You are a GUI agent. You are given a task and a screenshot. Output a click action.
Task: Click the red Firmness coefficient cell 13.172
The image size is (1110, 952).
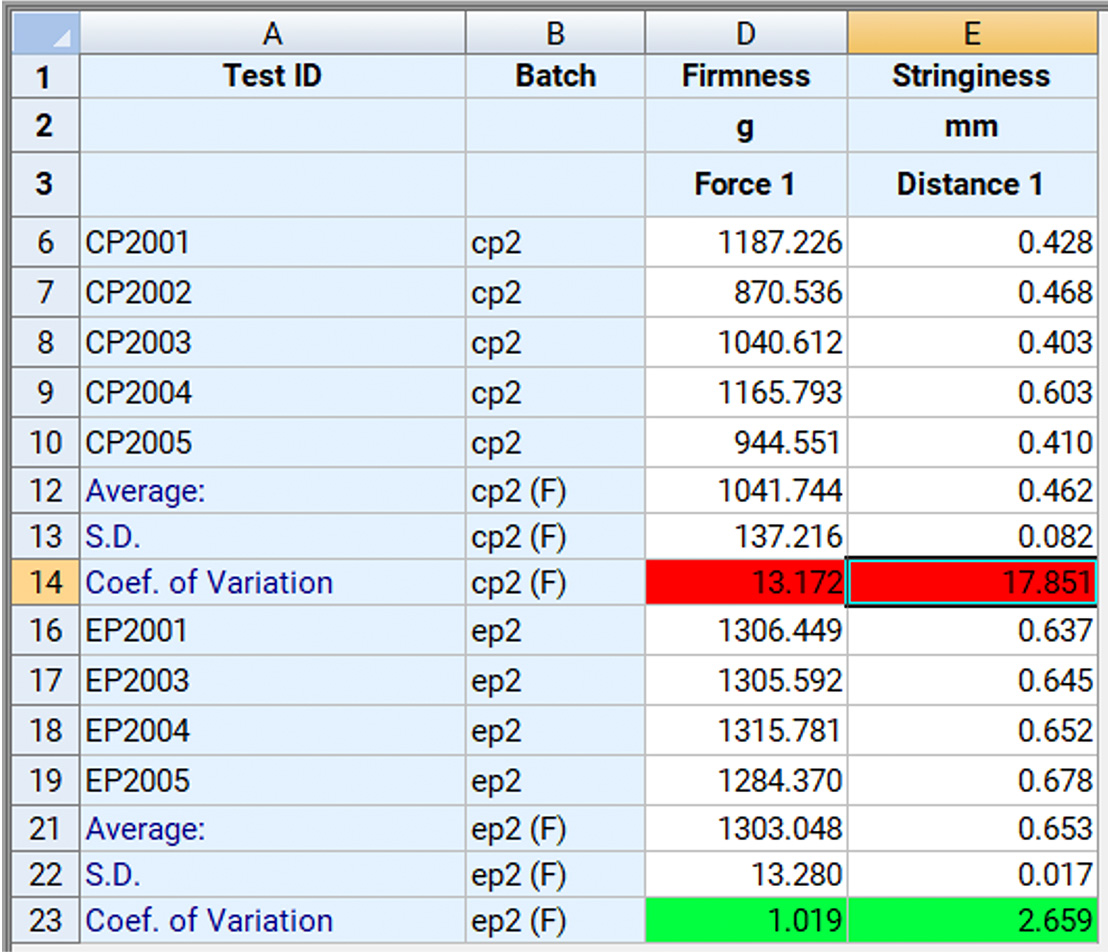tap(746, 582)
